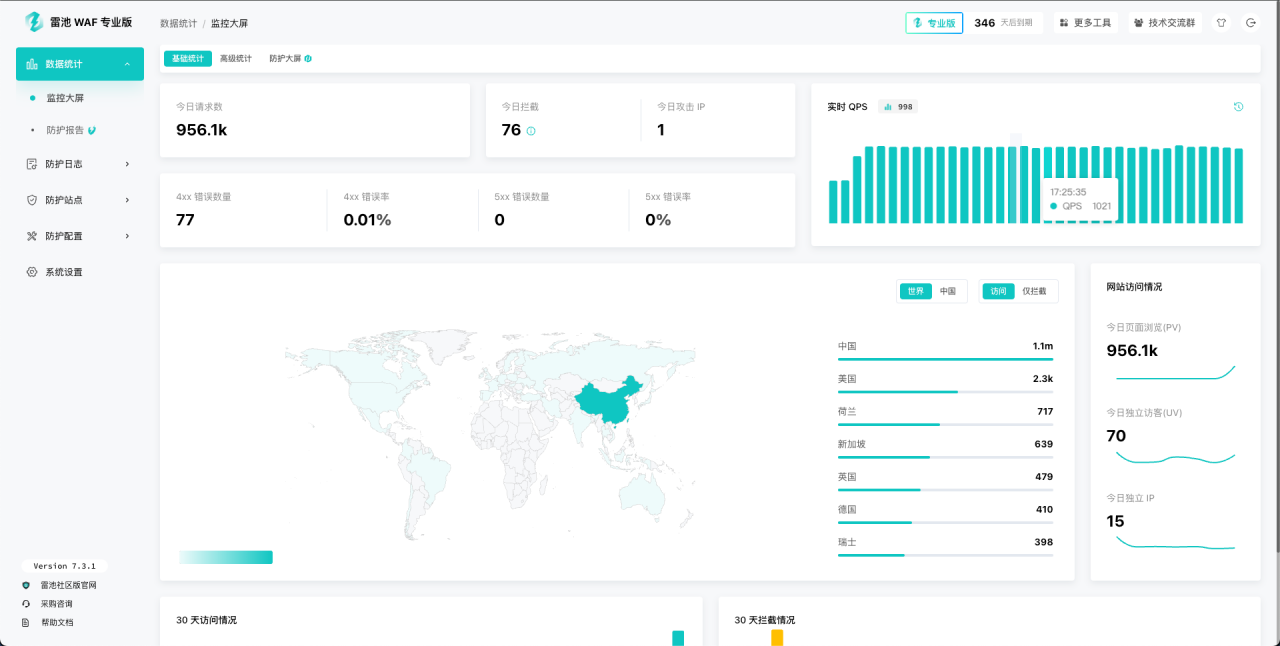Screen dimensions: 1280x646
Task: Expand the 防护配置 chevron
Action: (x=127, y=236)
